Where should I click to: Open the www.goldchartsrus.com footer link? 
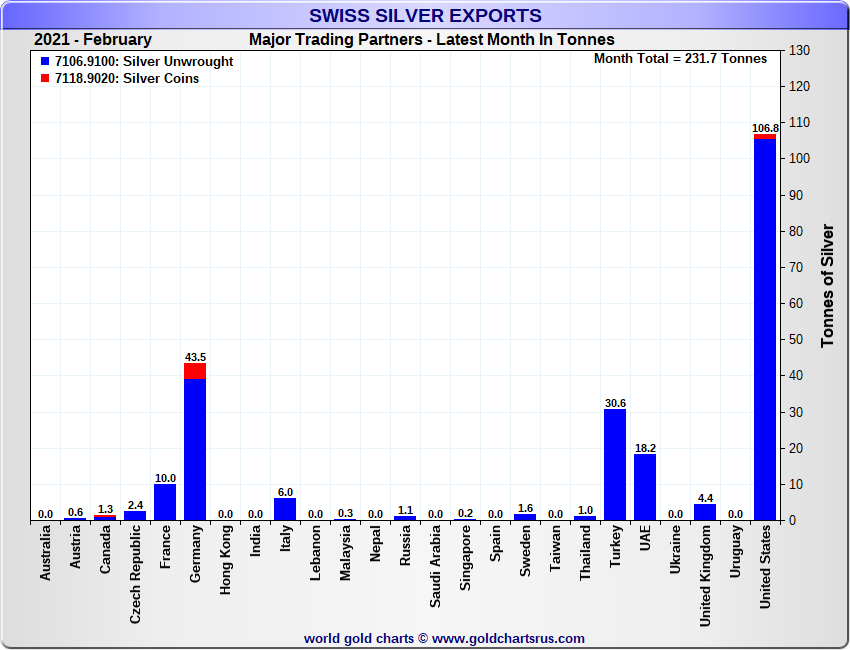(x=508, y=638)
